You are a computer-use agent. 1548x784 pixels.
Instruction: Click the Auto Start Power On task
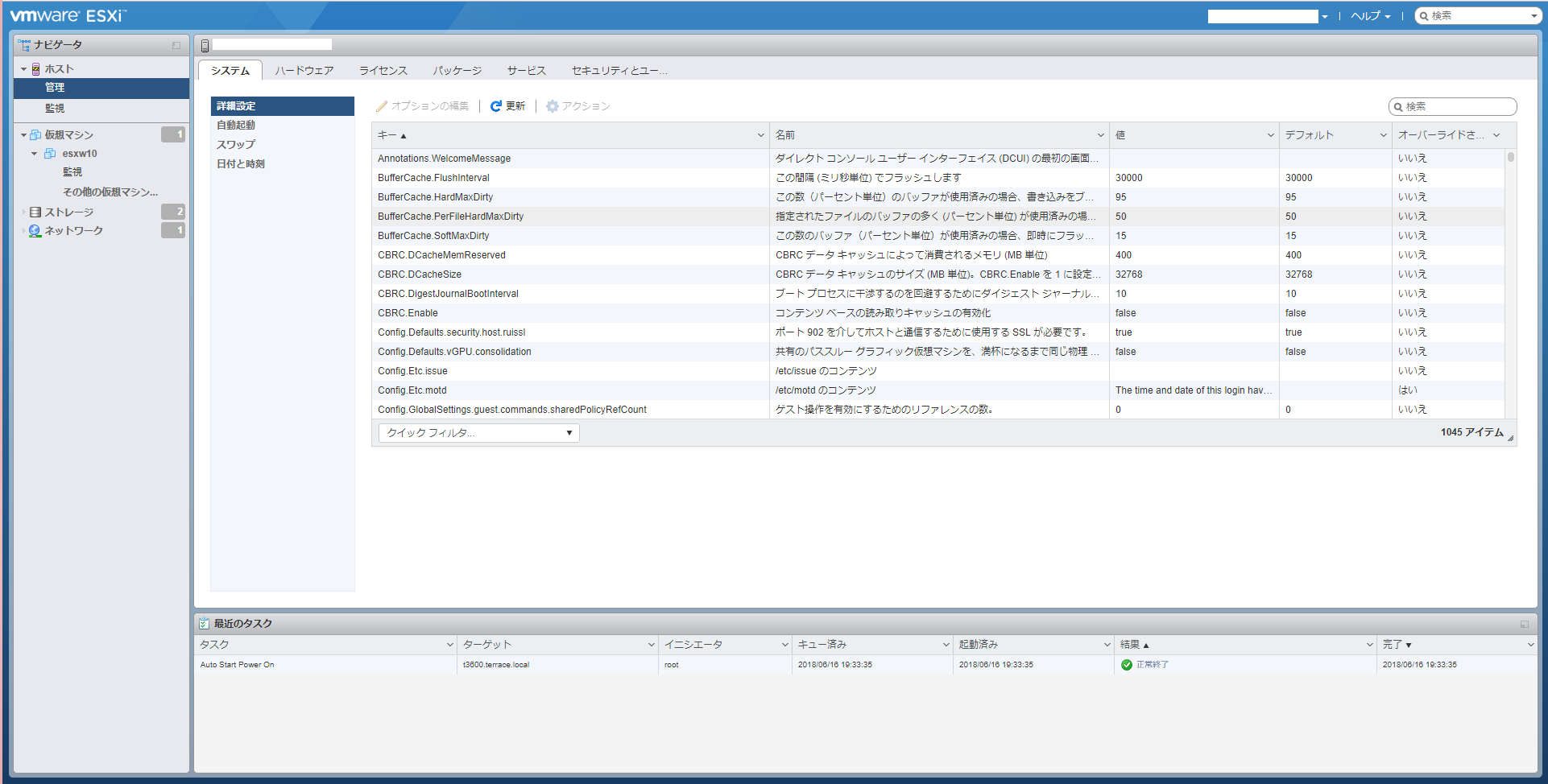click(x=238, y=665)
